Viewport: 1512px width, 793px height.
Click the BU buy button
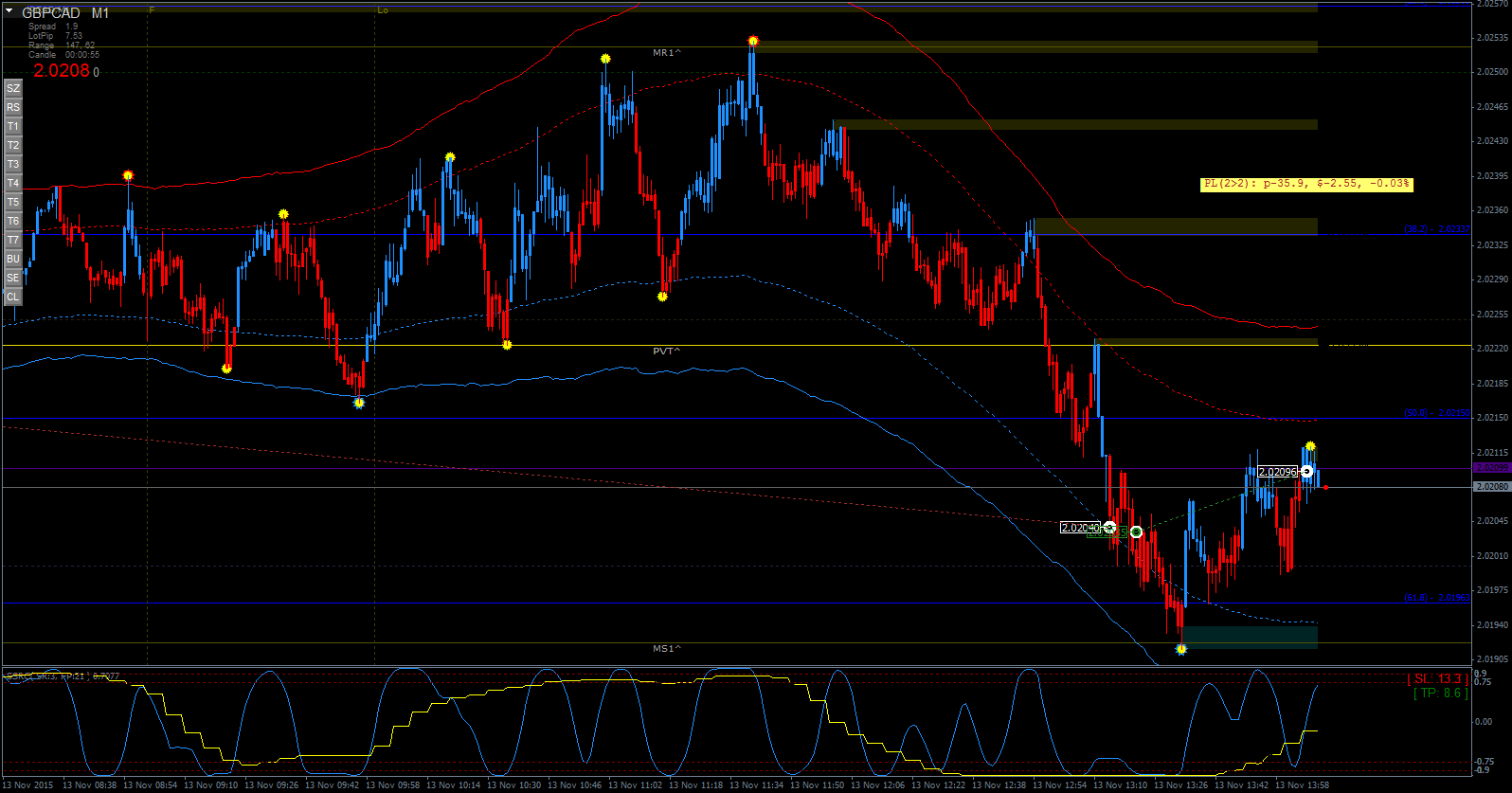coord(13,259)
